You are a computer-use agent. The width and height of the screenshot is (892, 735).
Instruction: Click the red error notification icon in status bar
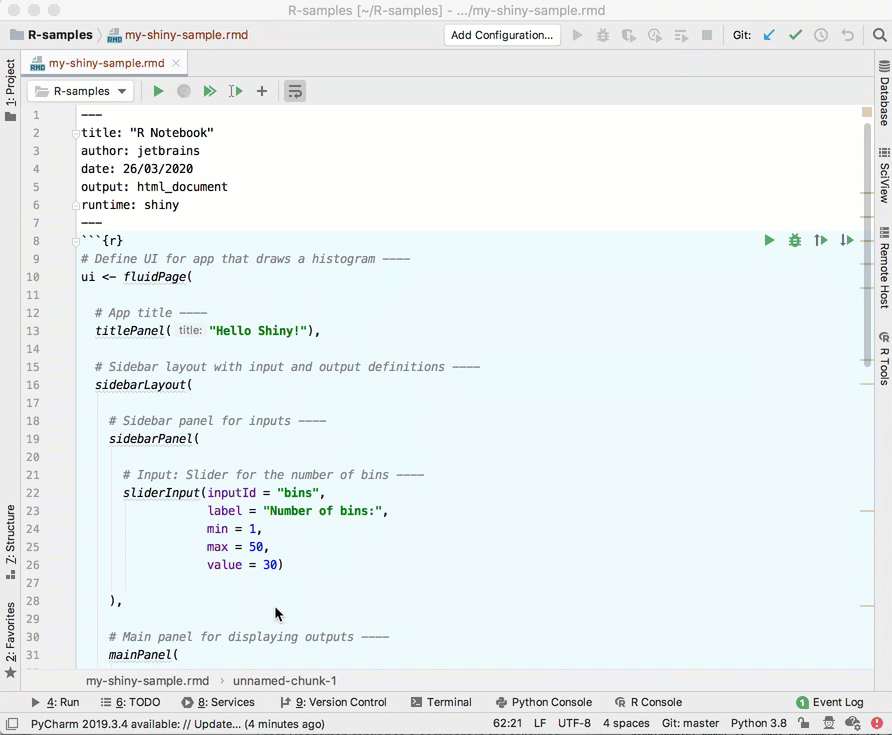tap(877, 723)
